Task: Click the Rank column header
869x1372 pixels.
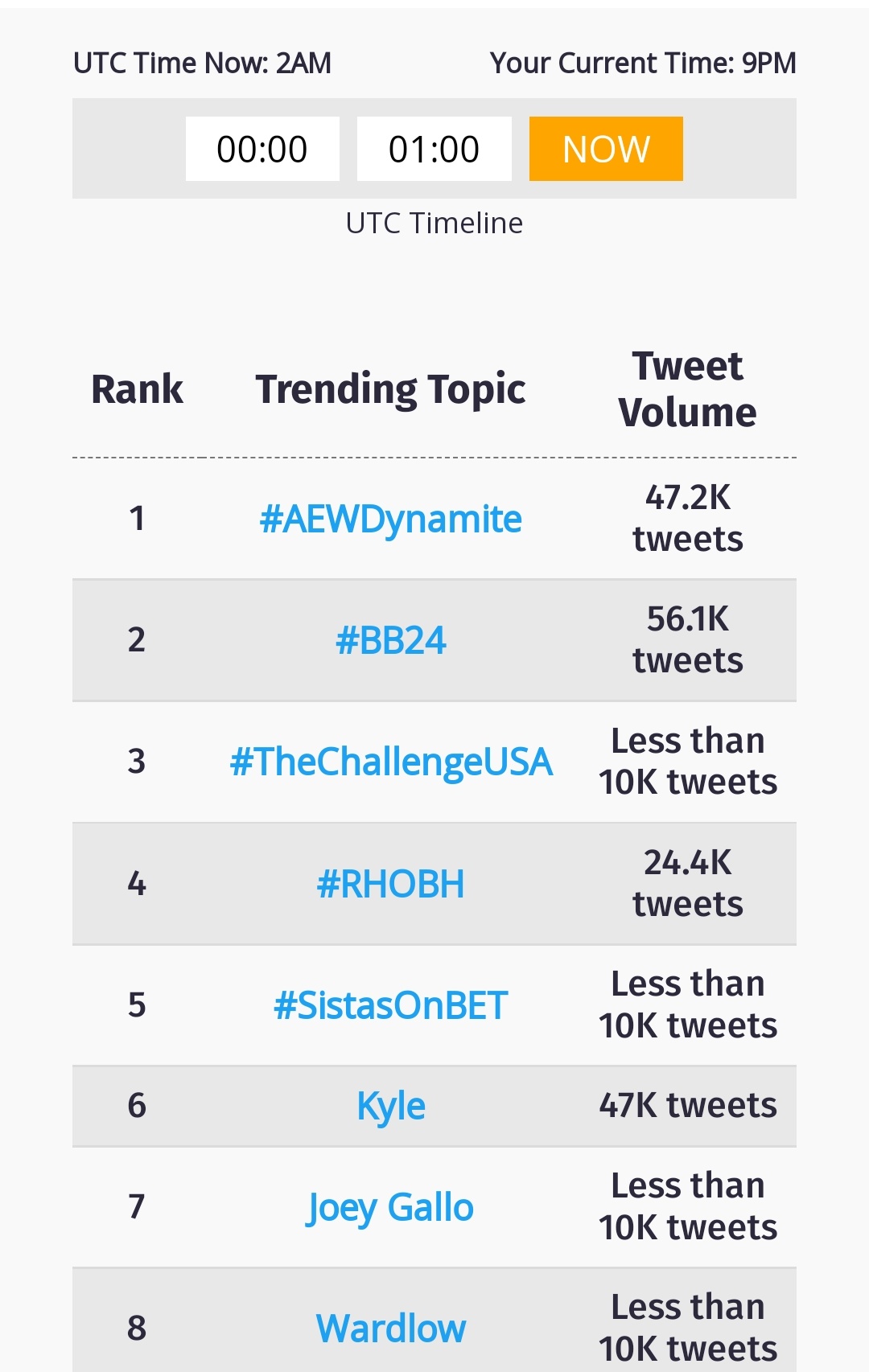Action: pyautogui.click(x=138, y=389)
